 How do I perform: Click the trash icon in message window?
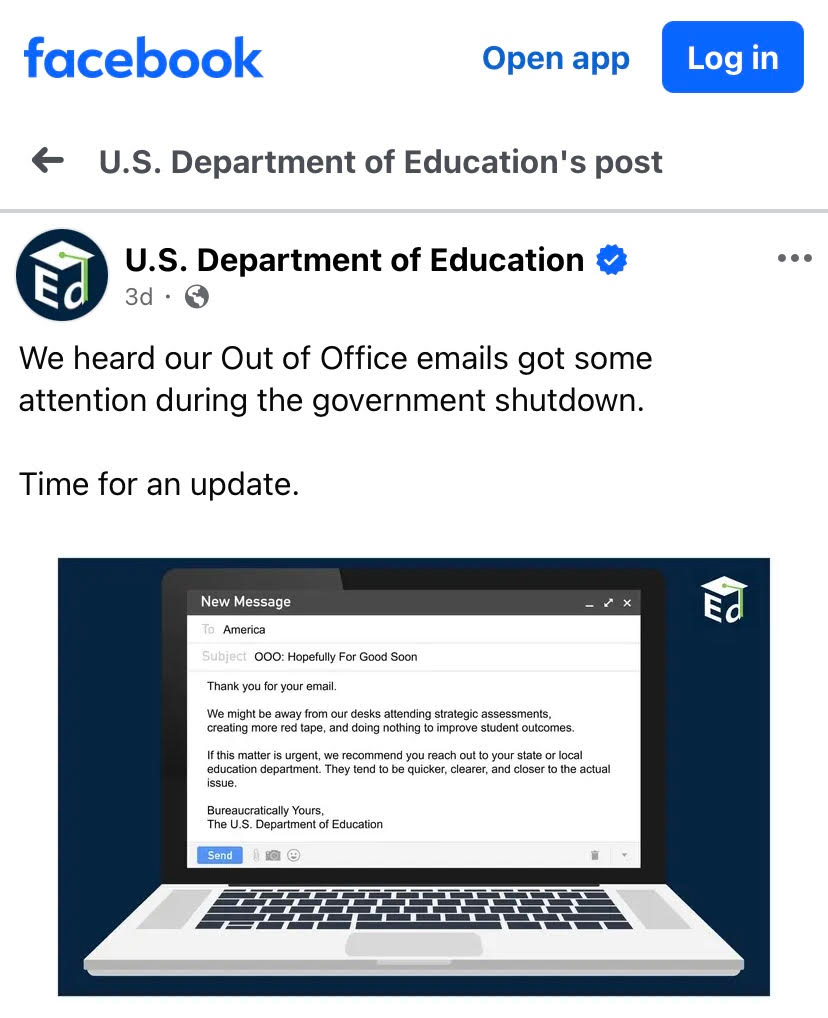[595, 855]
